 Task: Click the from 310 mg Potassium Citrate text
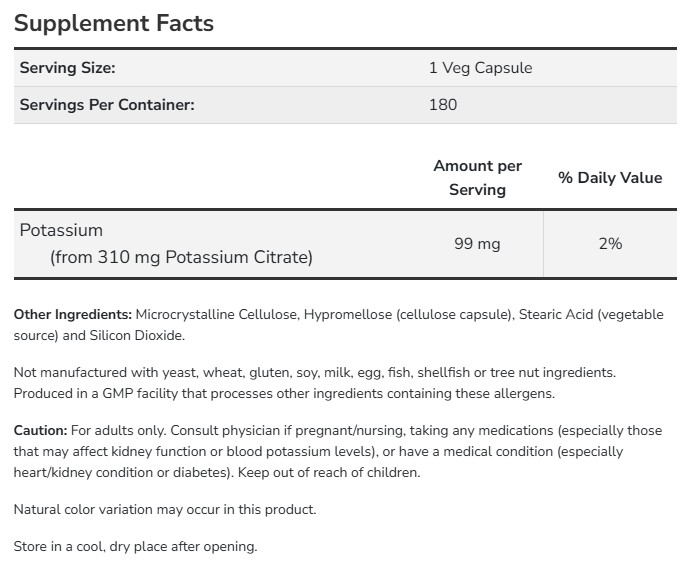point(181,257)
